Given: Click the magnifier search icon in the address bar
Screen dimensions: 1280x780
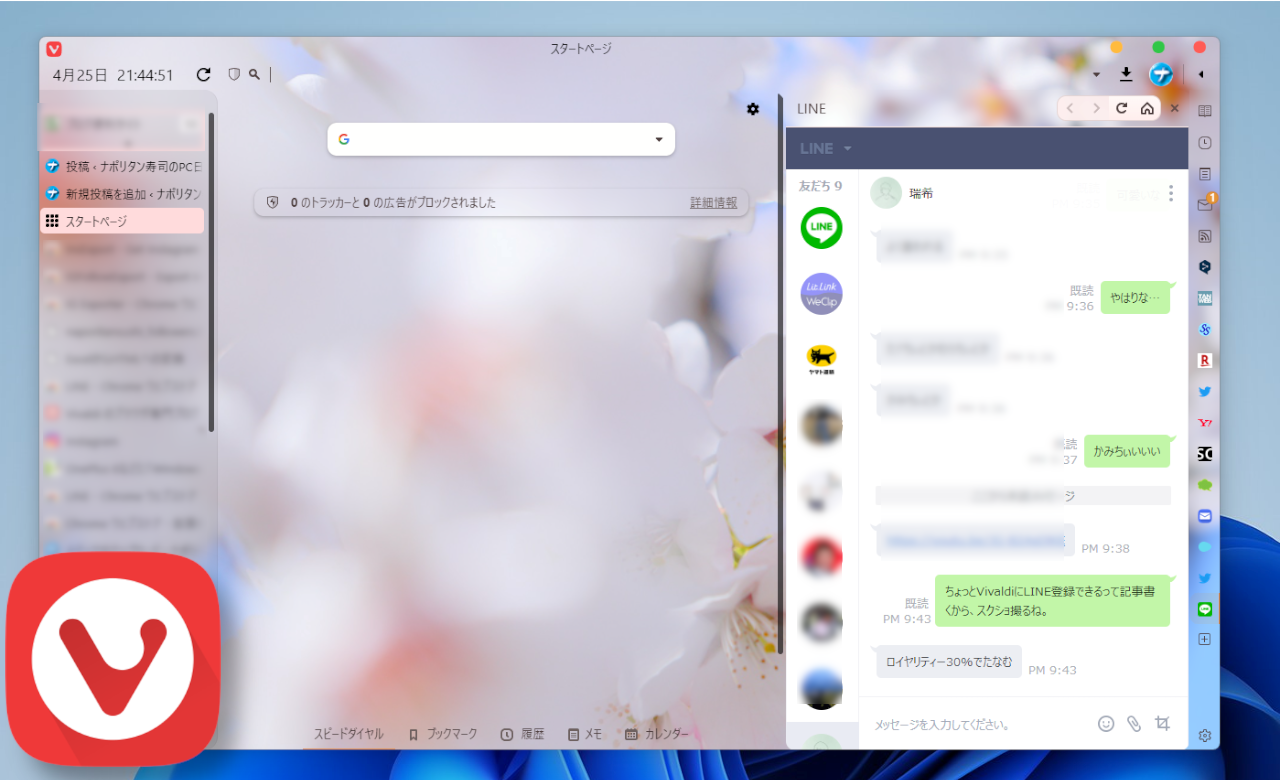Looking at the screenshot, I should 255,74.
